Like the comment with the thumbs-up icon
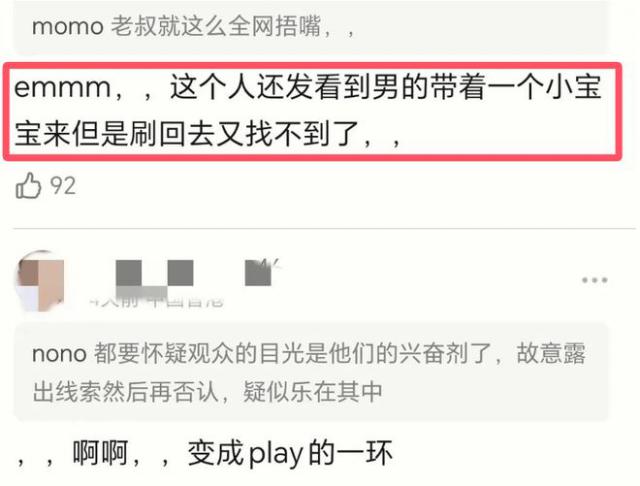This screenshot has width=640, height=486. pos(29,186)
